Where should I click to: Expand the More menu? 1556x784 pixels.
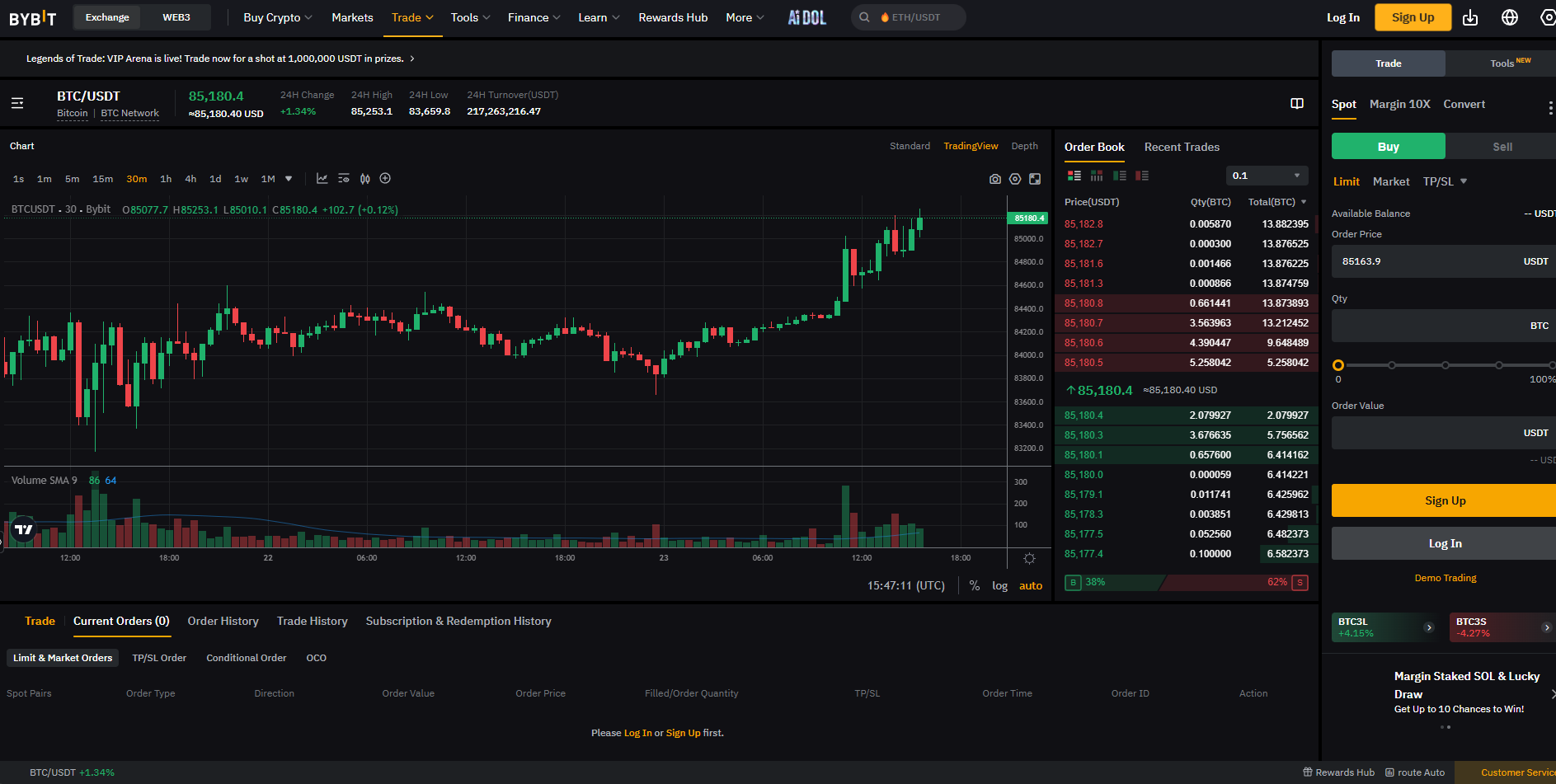point(745,17)
